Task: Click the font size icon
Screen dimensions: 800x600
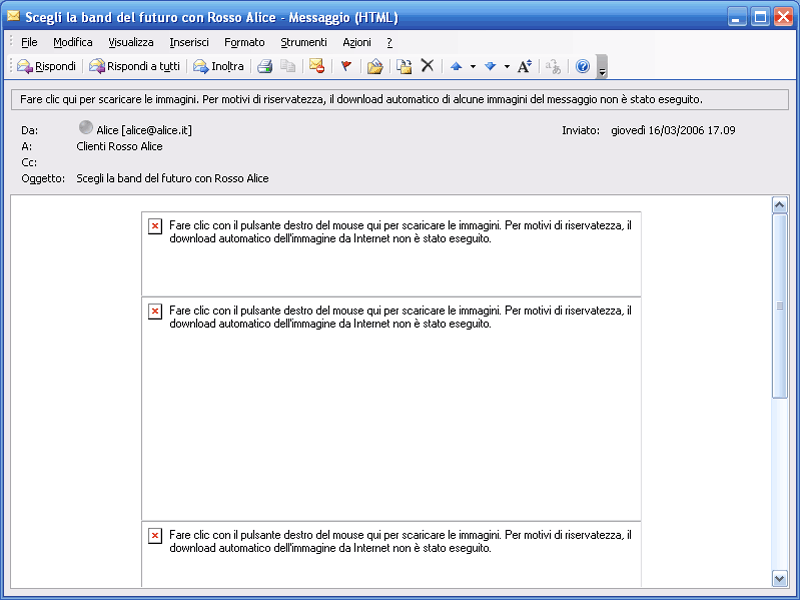Action: point(524,66)
